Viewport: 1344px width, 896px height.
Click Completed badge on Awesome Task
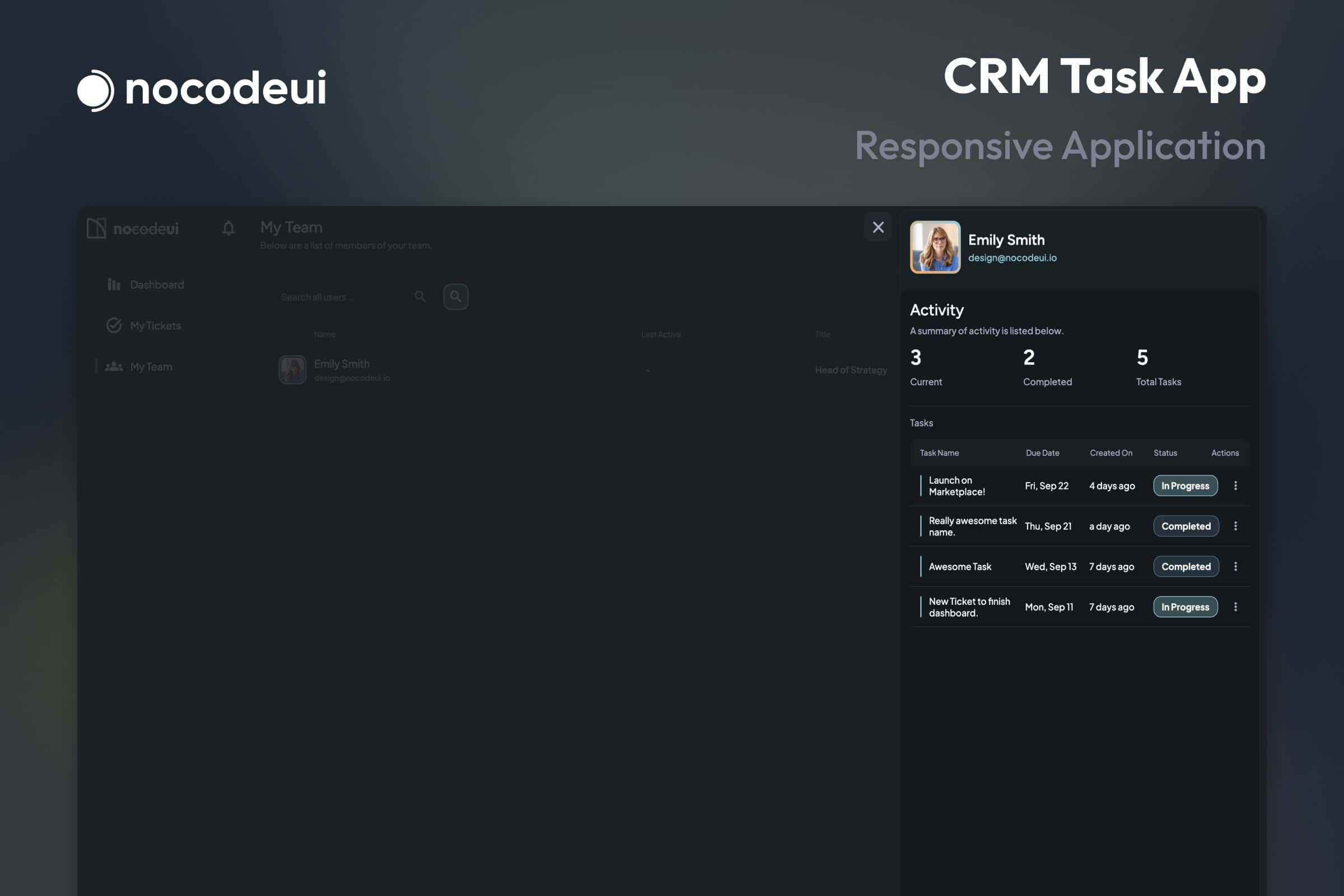1185,566
